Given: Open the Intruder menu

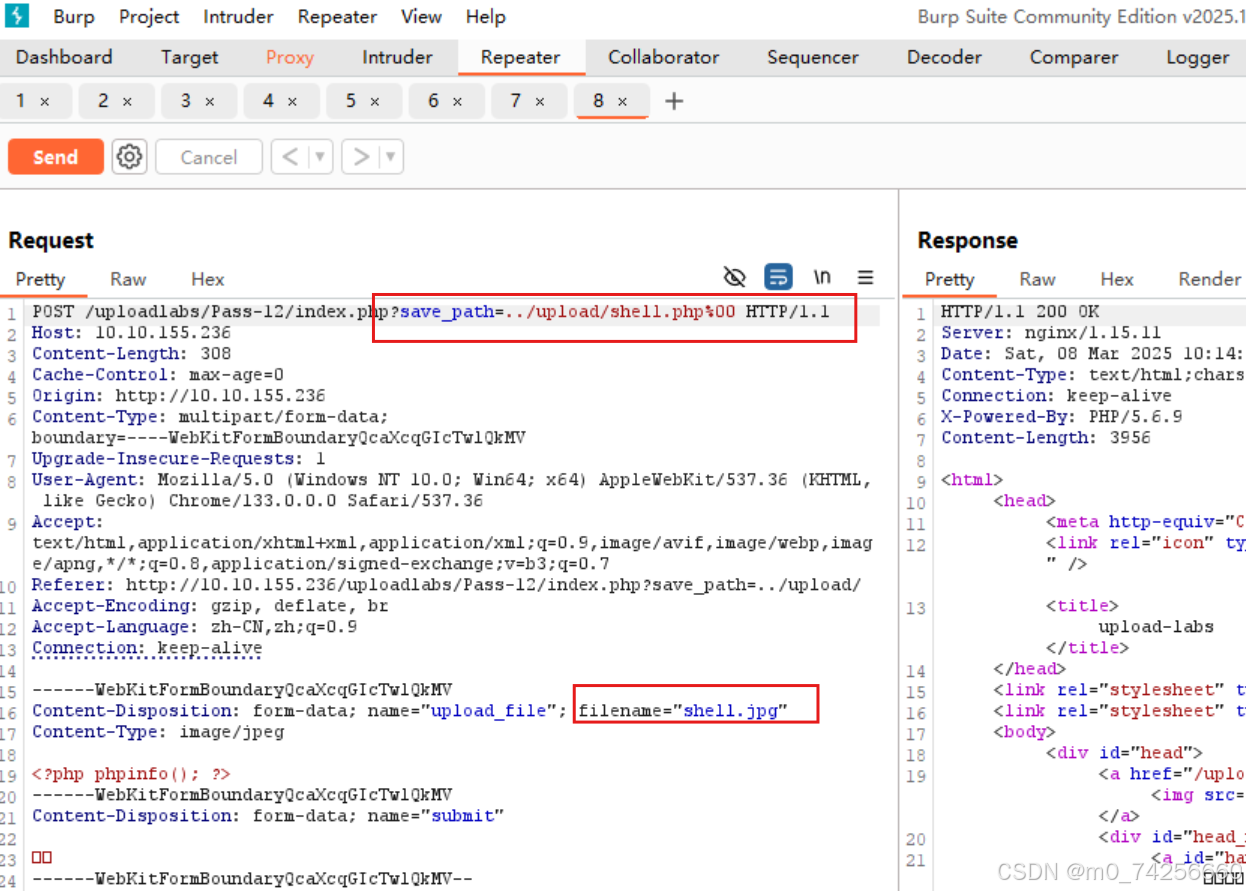Looking at the screenshot, I should [238, 17].
